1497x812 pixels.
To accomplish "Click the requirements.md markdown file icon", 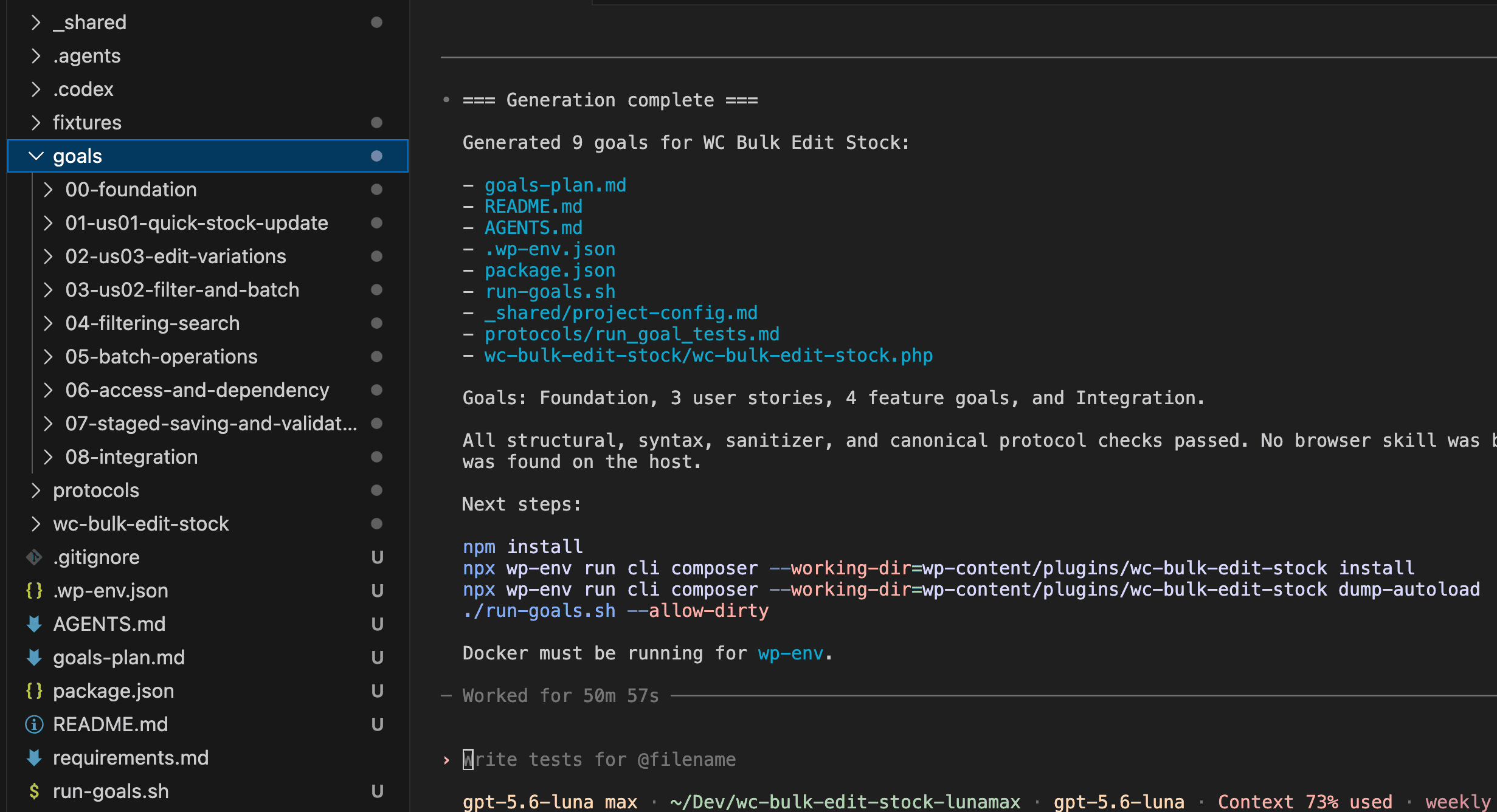I will 34,757.
